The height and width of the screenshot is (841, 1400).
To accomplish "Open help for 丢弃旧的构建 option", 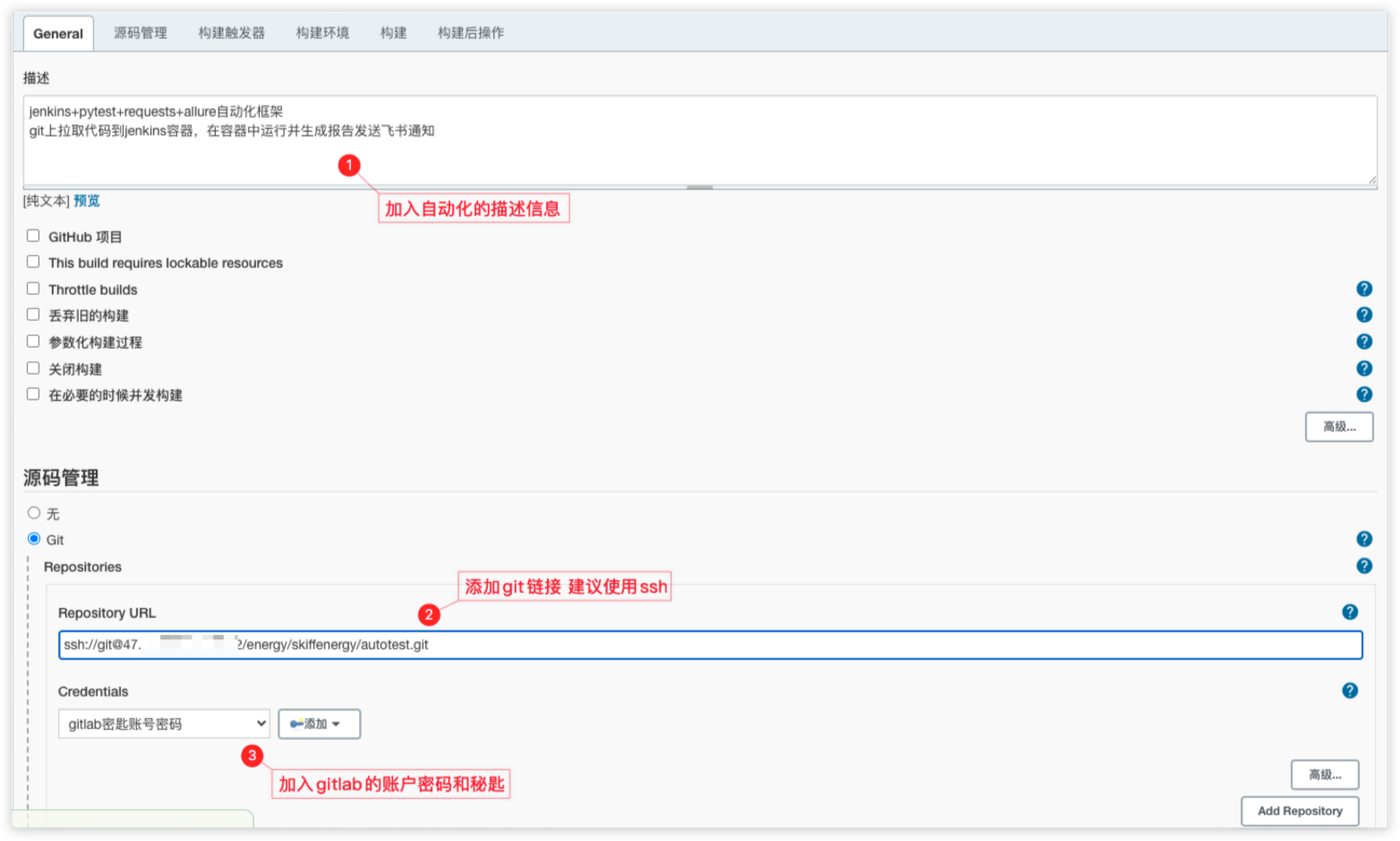I will 1364,314.
